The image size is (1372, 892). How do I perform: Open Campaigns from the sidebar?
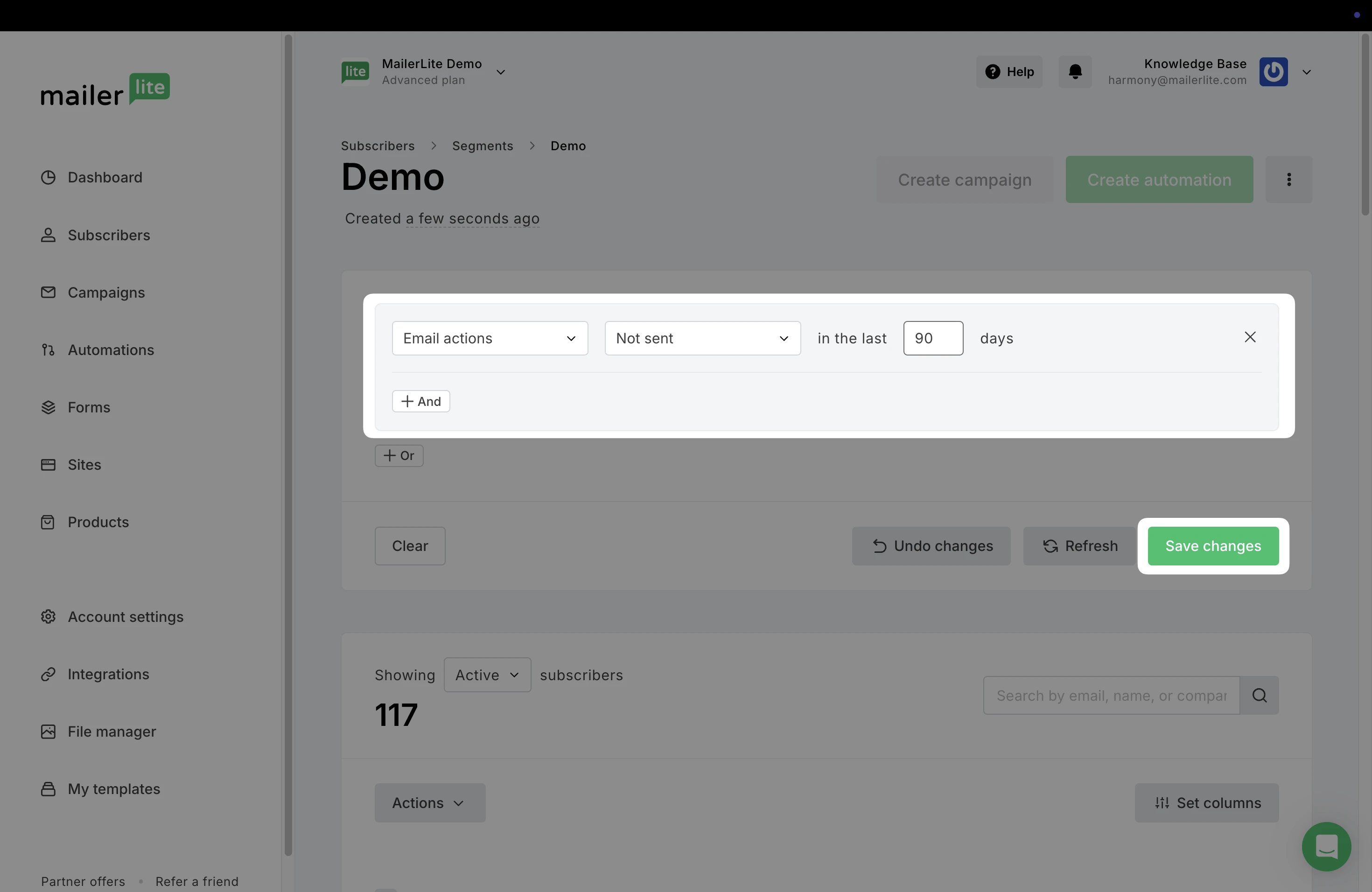(x=106, y=292)
